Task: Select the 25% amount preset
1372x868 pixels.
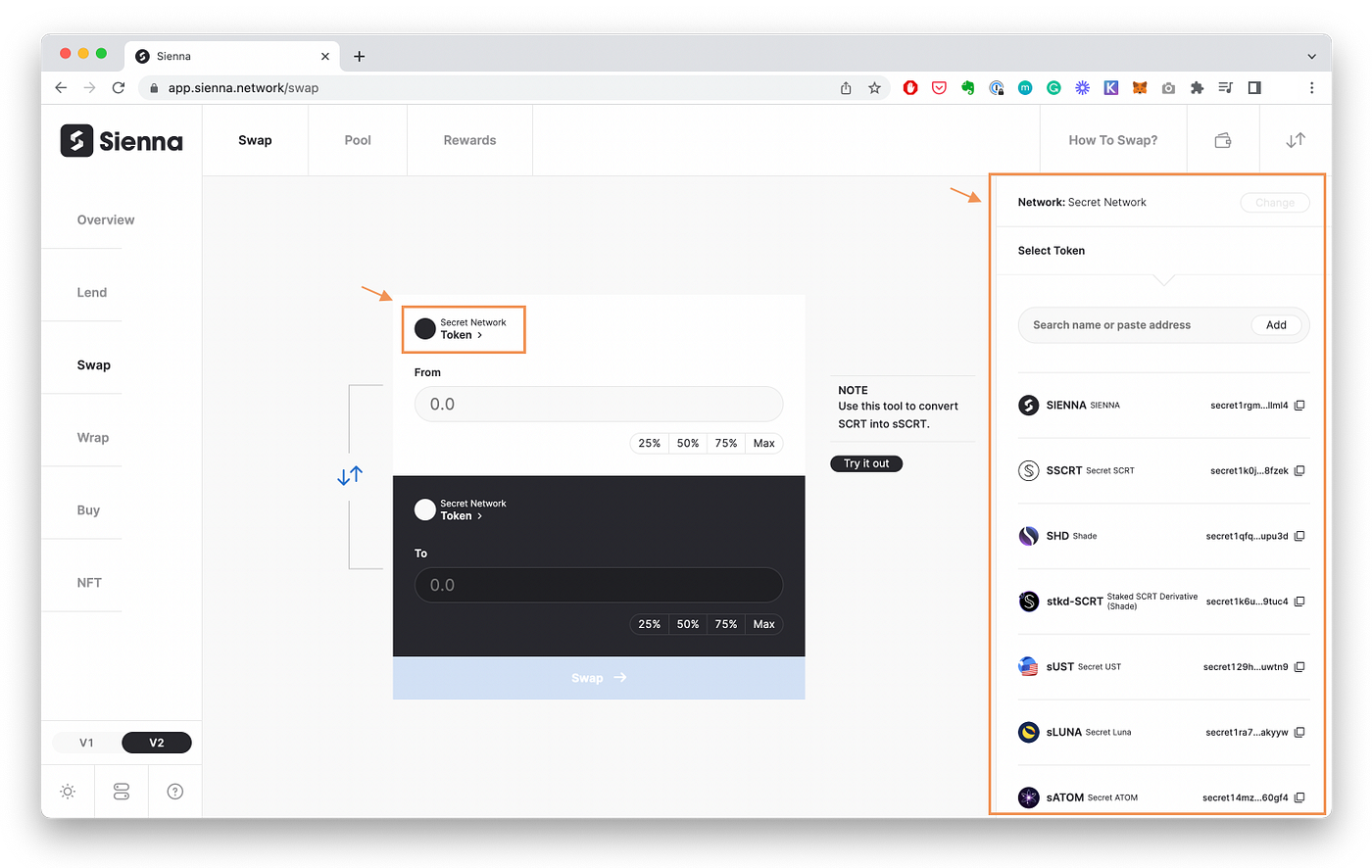Action: (649, 443)
